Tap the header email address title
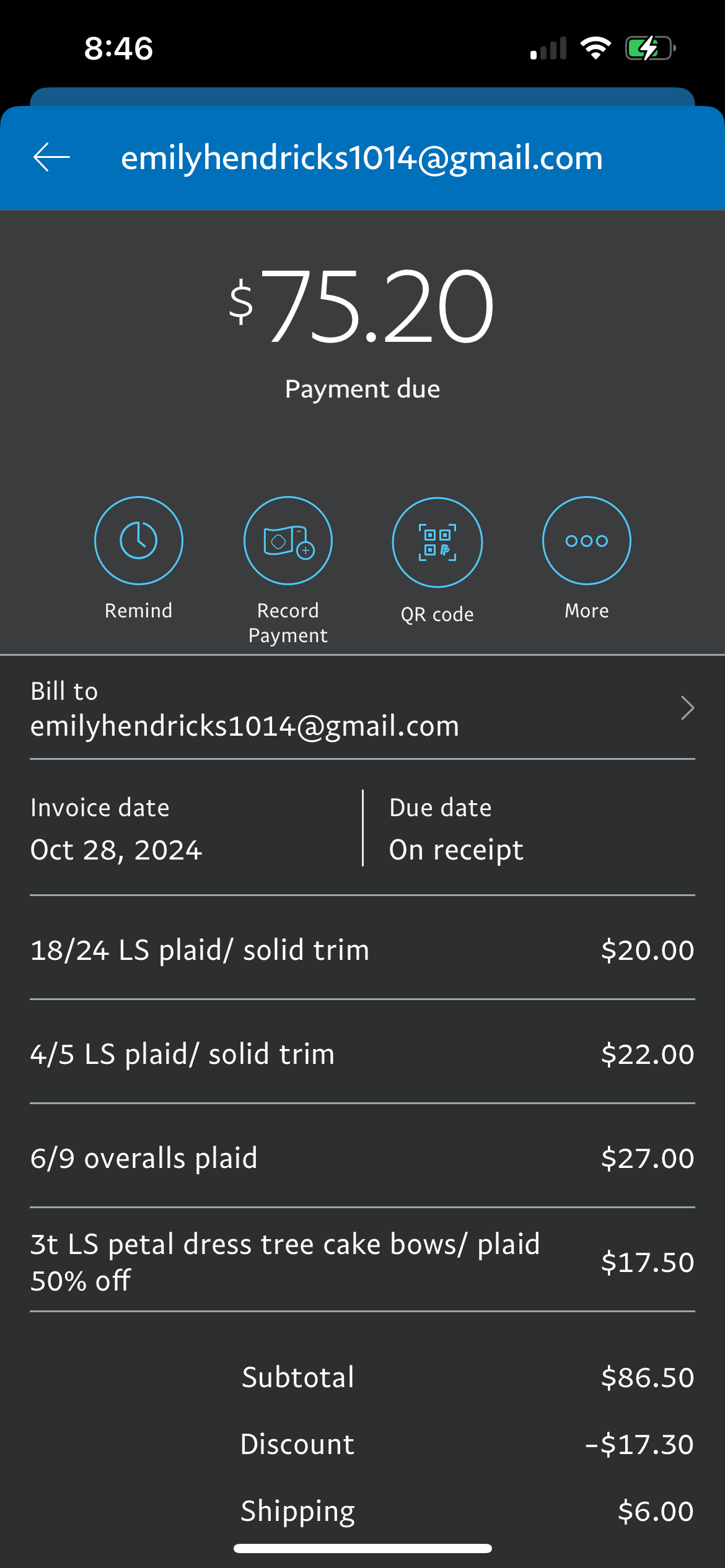This screenshot has height=1568, width=725. (x=362, y=157)
